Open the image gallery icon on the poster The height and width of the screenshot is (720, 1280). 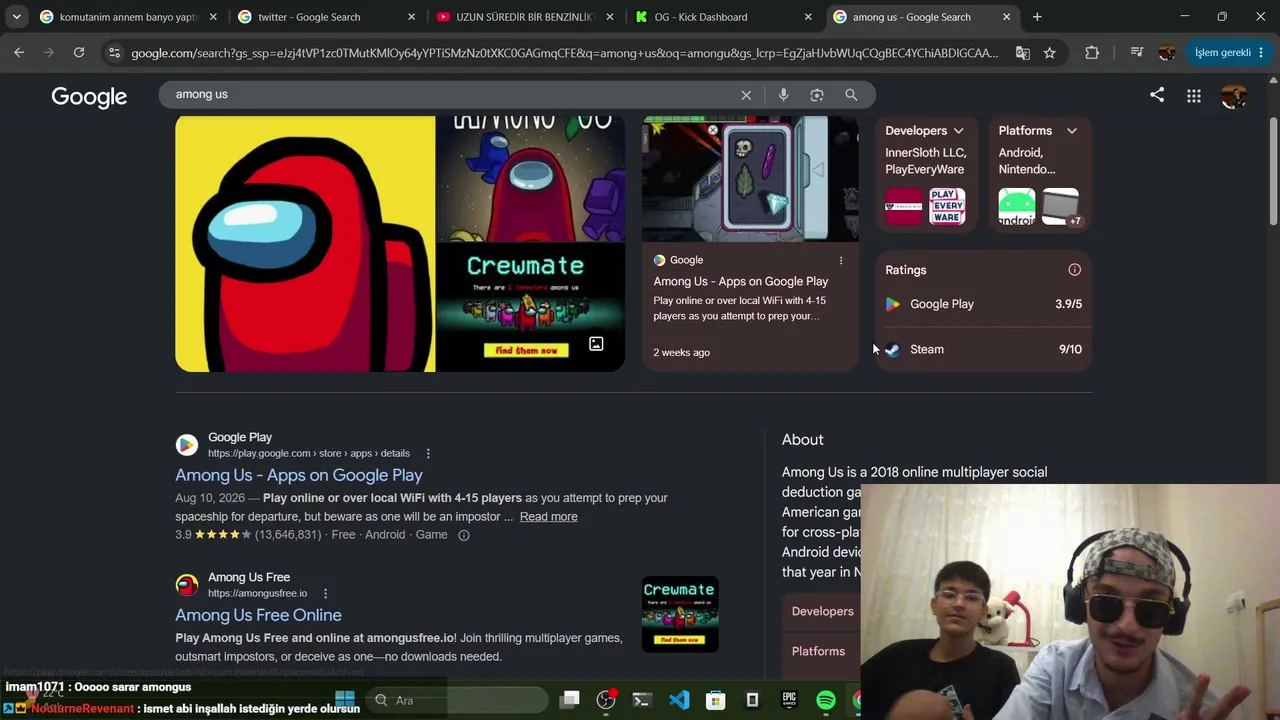point(596,344)
